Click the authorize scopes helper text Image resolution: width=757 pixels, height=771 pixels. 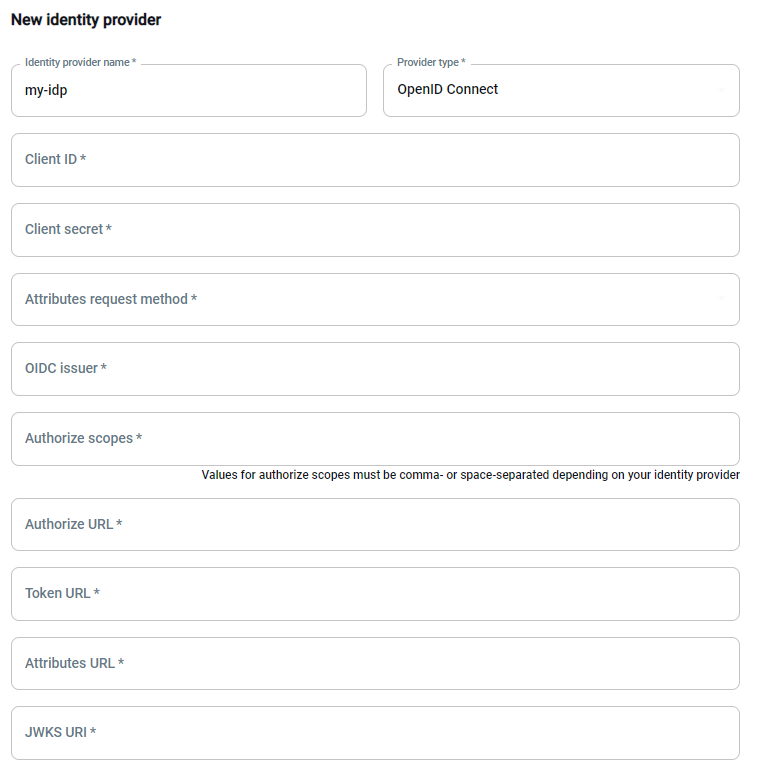pos(470,475)
